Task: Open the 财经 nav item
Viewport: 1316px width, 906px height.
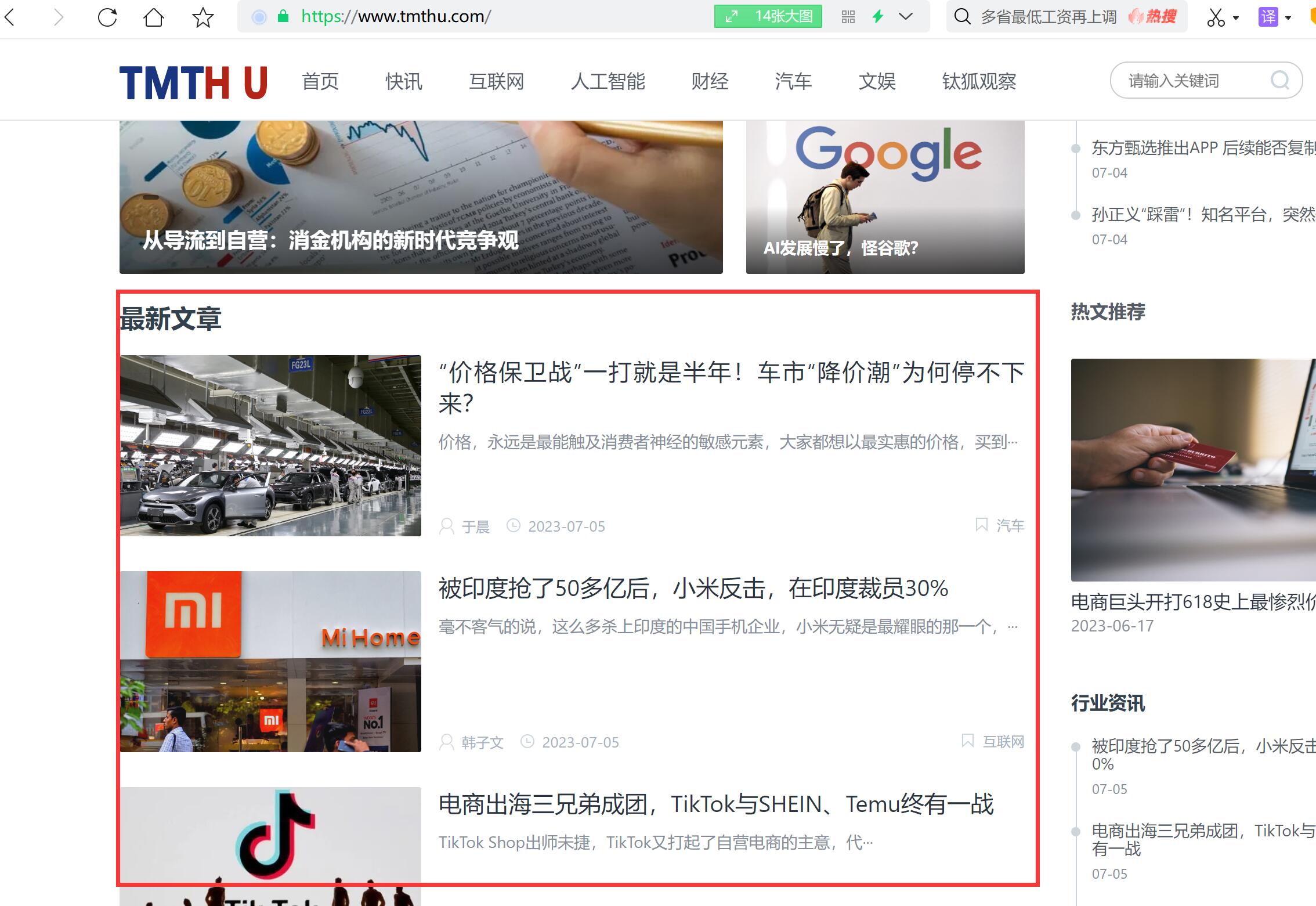Action: tap(710, 81)
